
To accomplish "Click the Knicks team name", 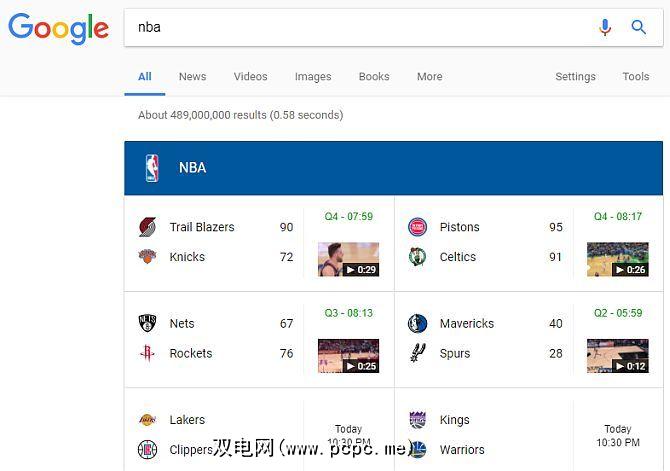I will click(187, 256).
